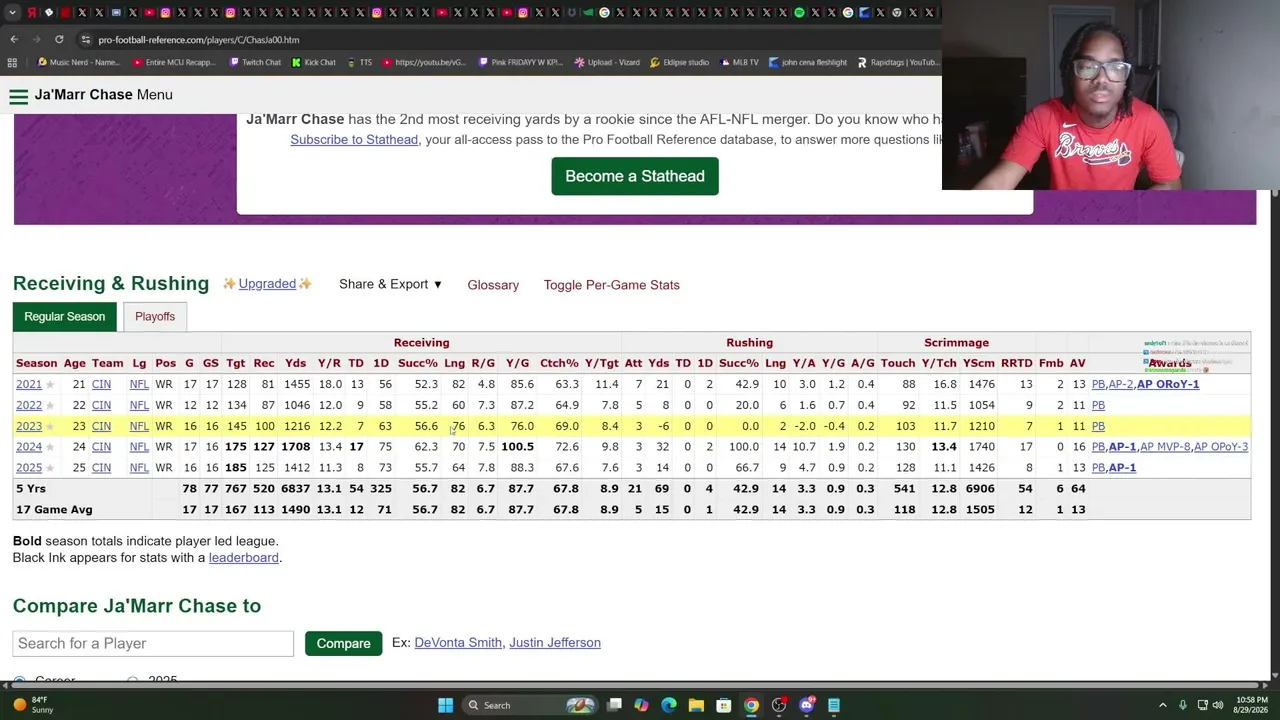Open the Eklipse studio bookmark
The height and width of the screenshot is (720, 1280).
[679, 62]
